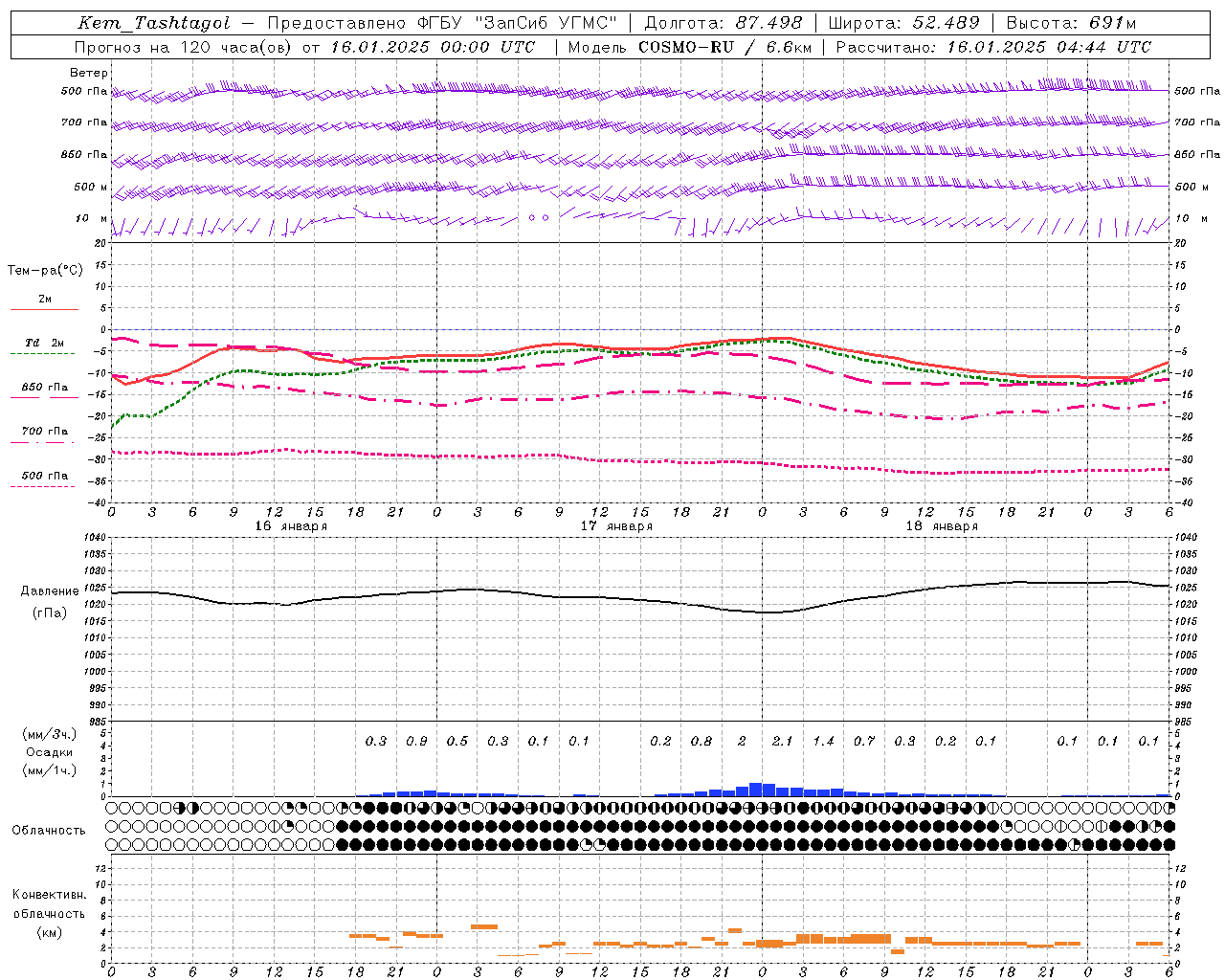
Task: Select the Прогноз на 120 часа(ов) text
Action: [183, 47]
